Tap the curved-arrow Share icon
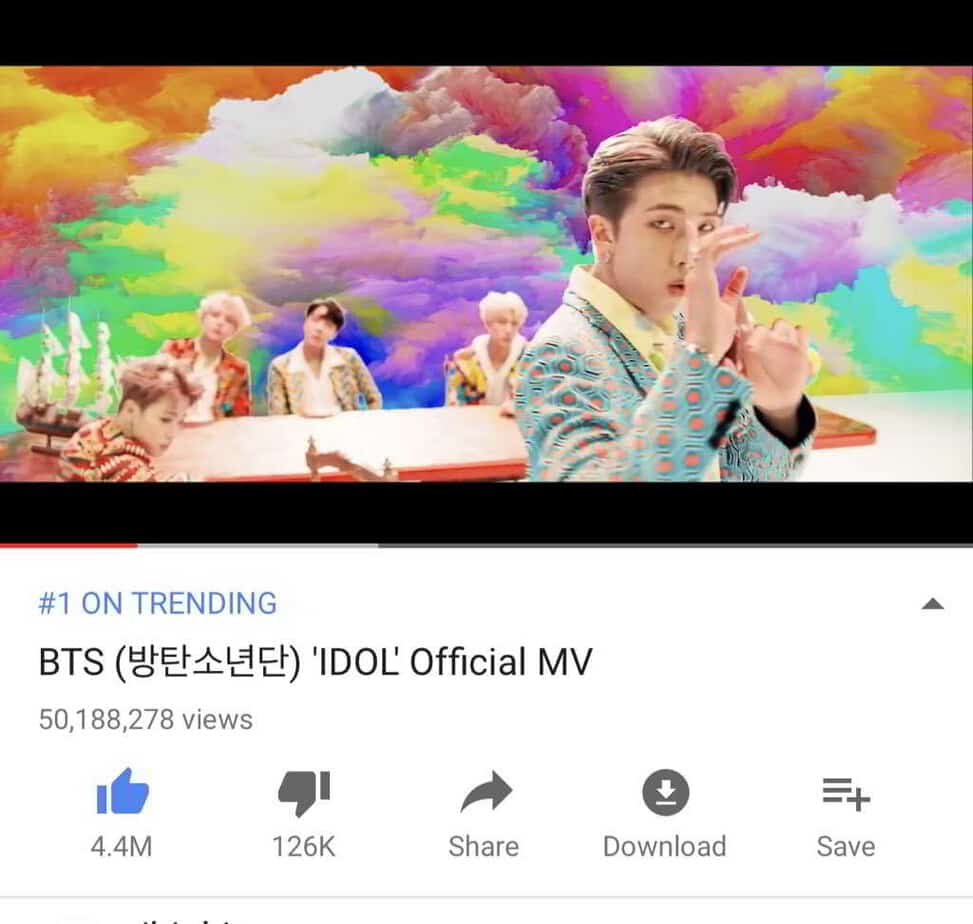Screen dimensions: 973x924 tap(486, 791)
